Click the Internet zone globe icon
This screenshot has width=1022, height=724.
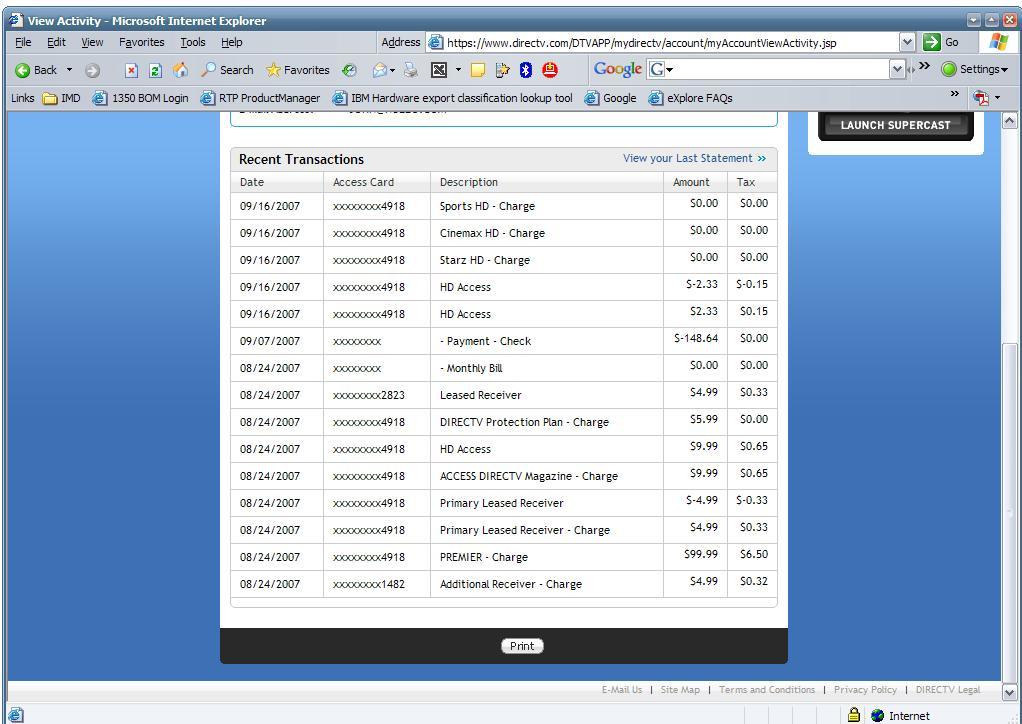[877, 716]
